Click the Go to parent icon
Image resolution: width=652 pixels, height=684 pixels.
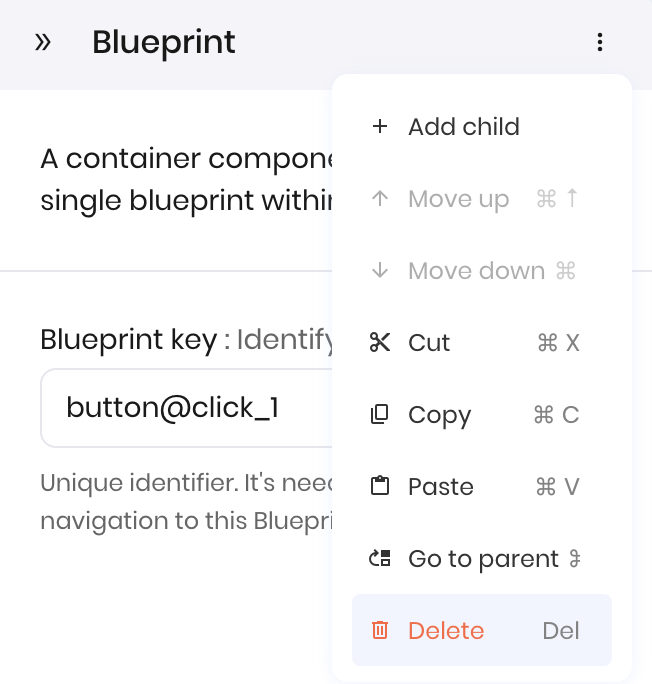click(380, 558)
